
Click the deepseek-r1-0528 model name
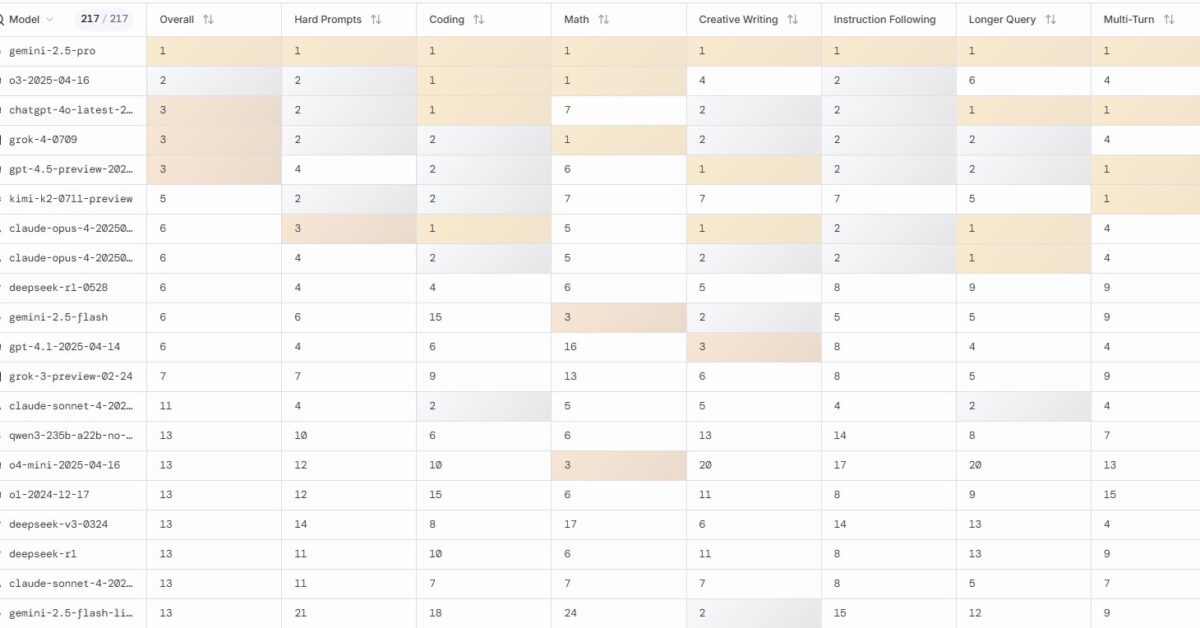58,288
